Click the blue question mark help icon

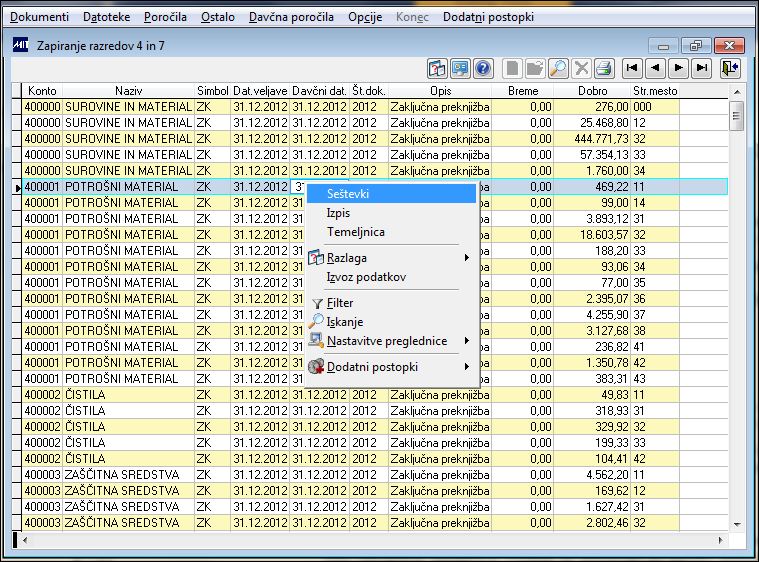point(483,69)
